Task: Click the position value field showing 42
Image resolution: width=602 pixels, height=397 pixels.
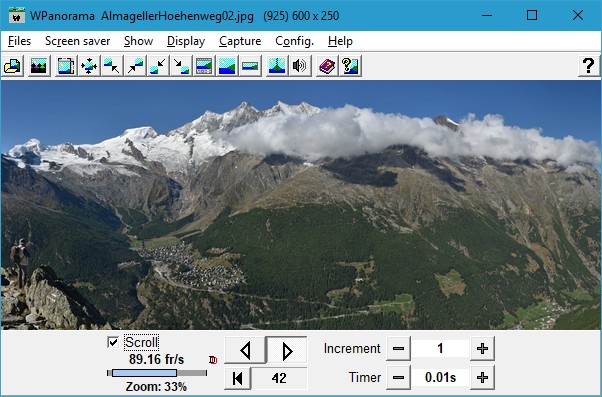Action: coord(279,378)
